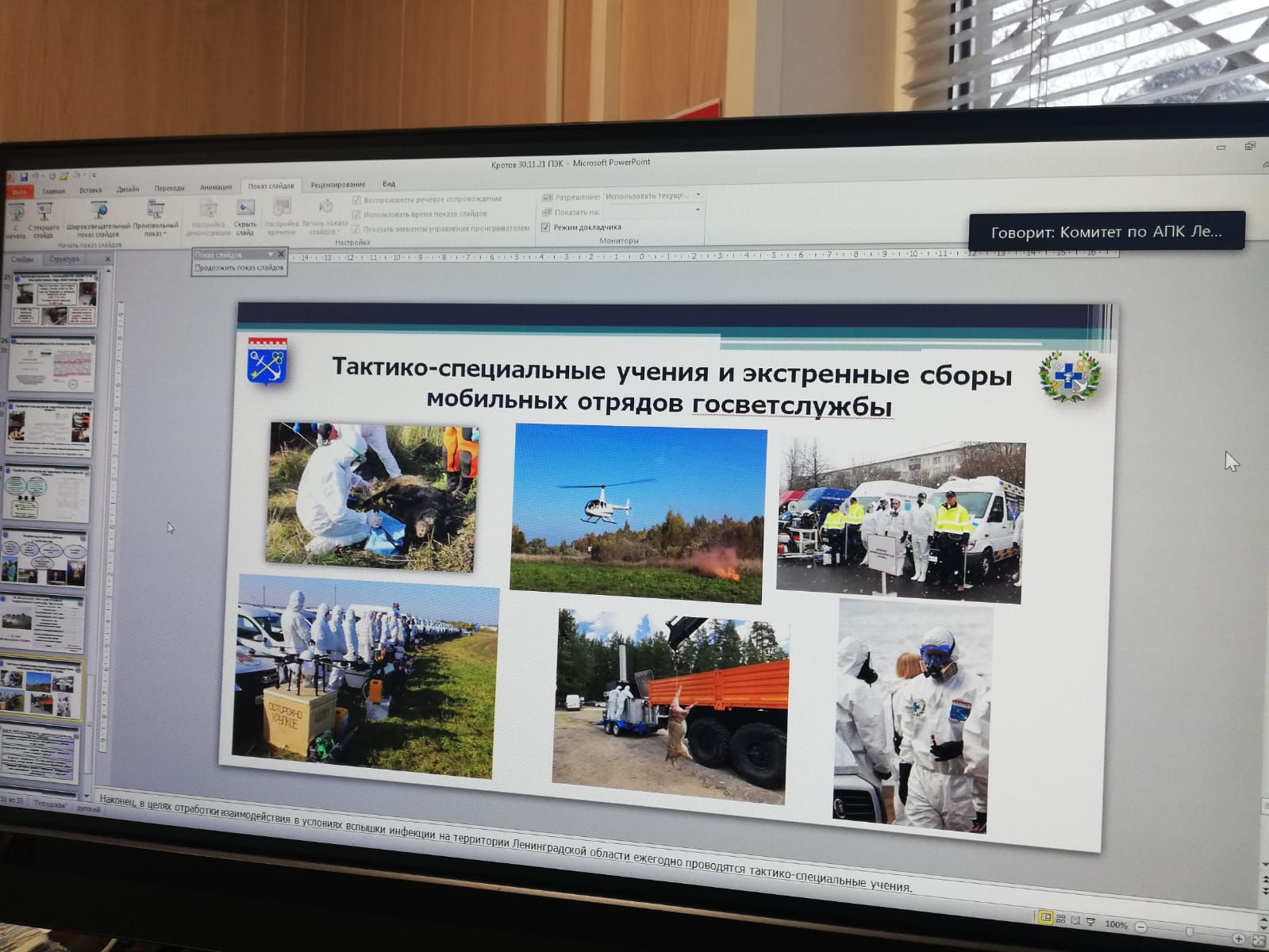
Task: Switch to Normal view in status bar
Action: point(1046,917)
